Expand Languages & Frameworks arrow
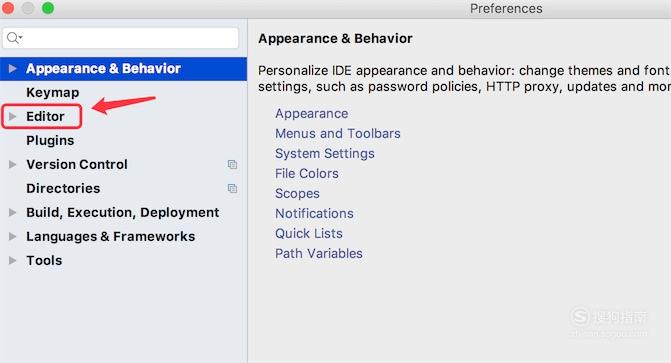This screenshot has height=363, width=671. [x=12, y=236]
